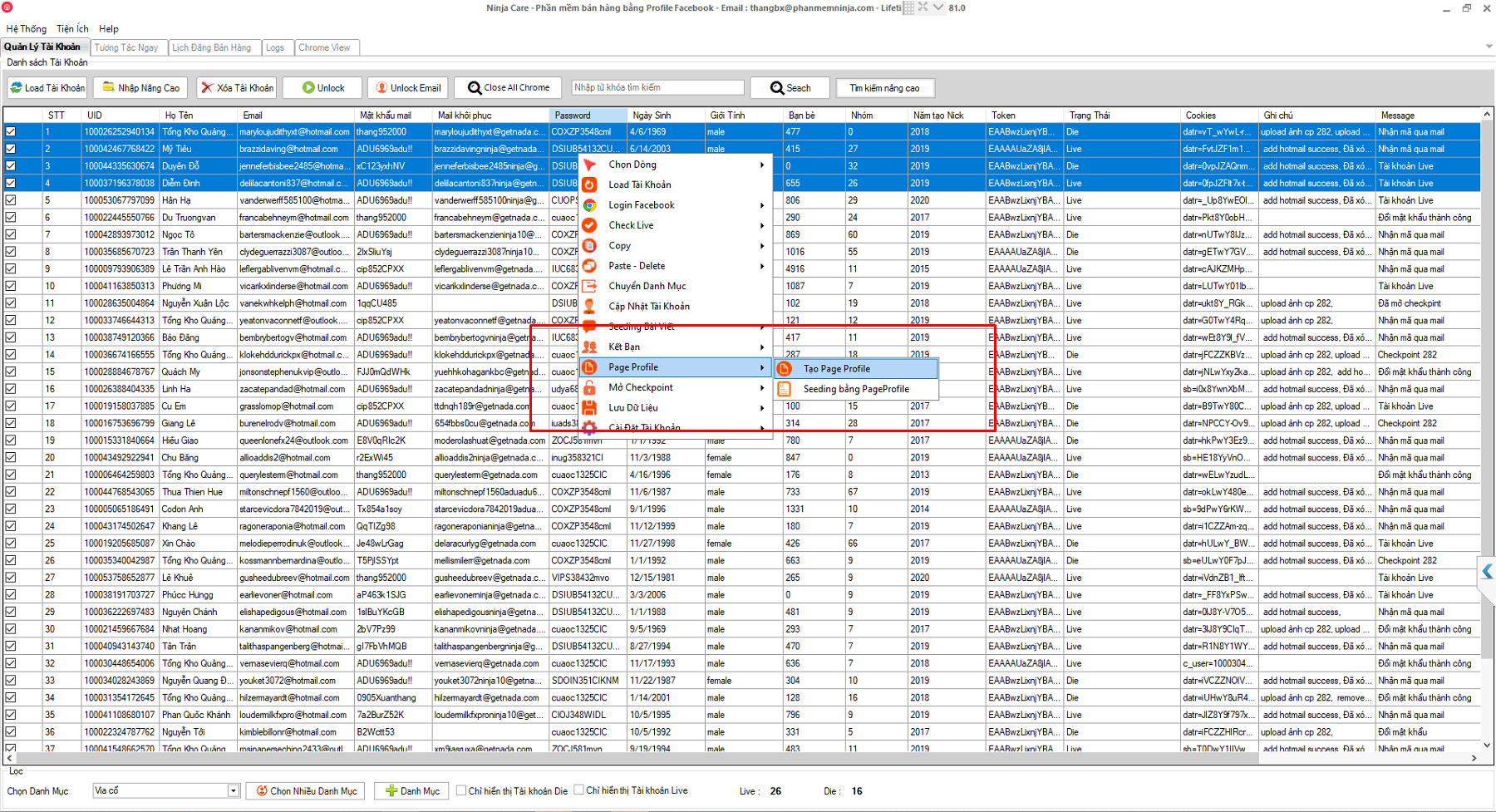Click the Mở Checkpoint lock icon

(x=589, y=387)
